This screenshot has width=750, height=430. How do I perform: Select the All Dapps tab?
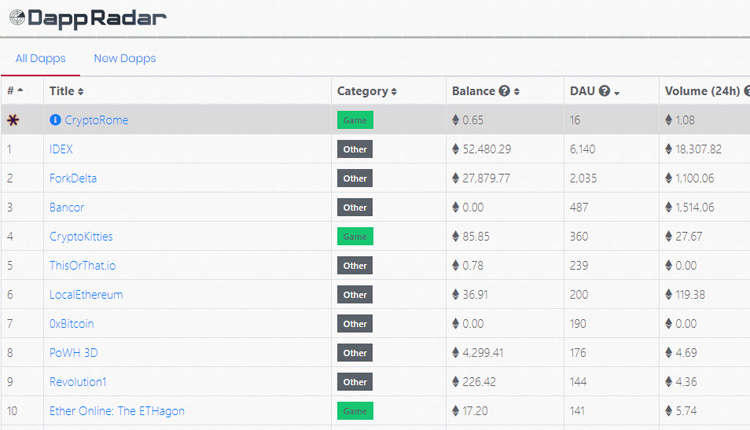tap(41, 58)
